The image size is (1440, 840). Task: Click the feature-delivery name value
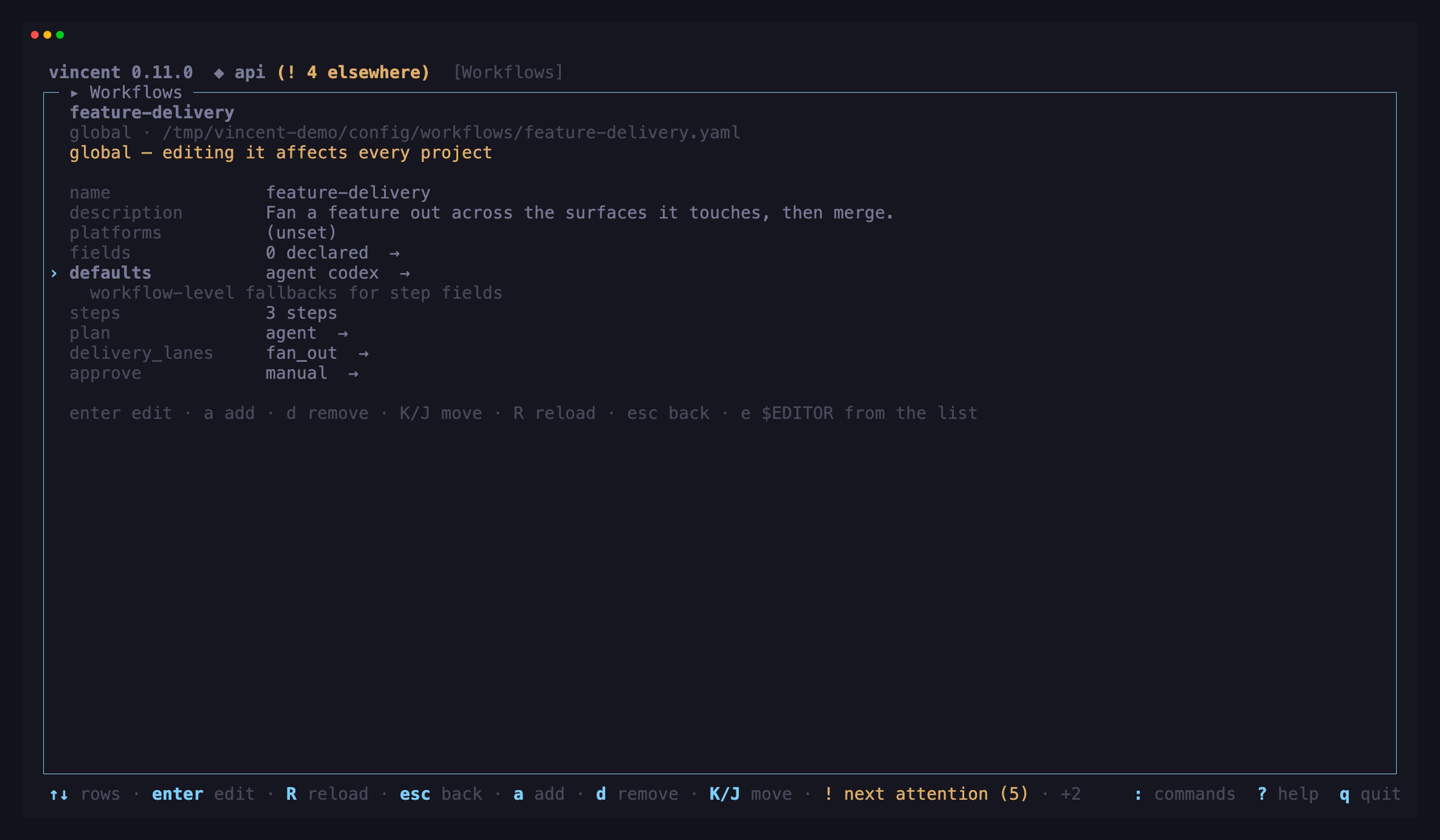click(348, 193)
